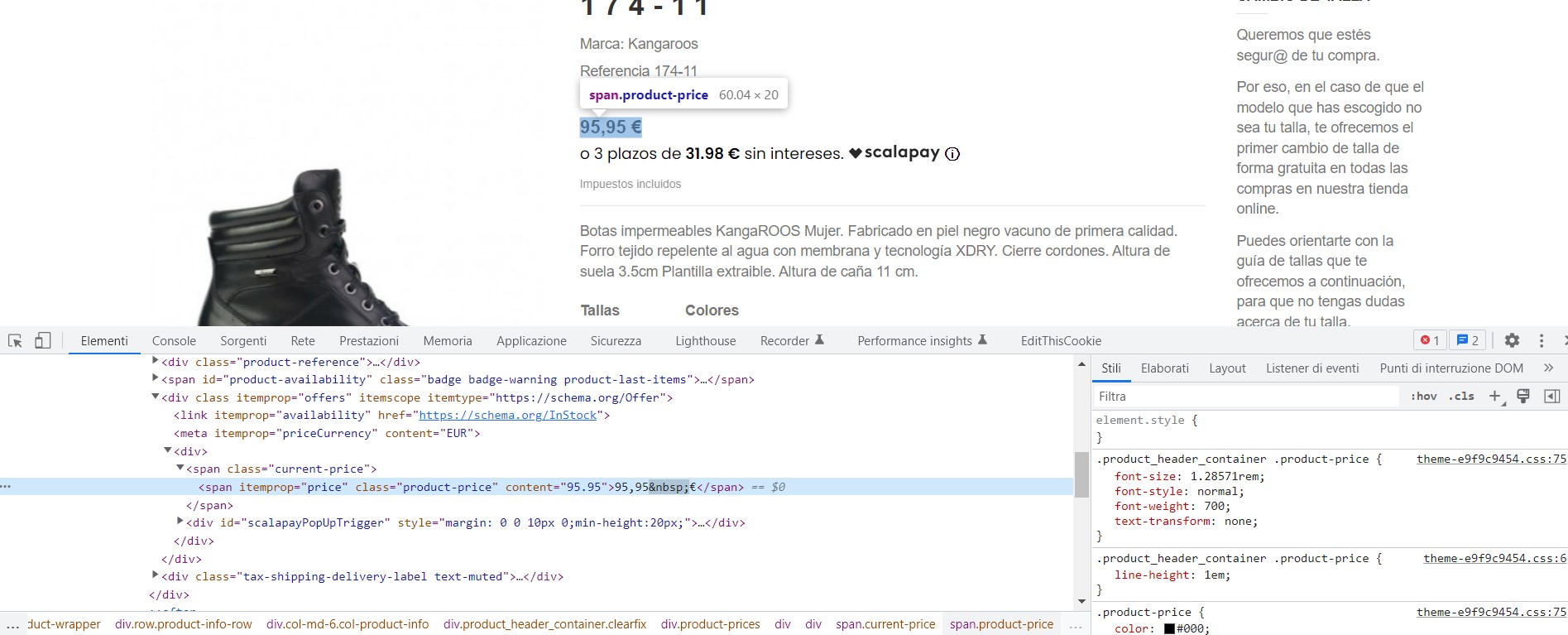Open DevTools settings gear
This screenshot has width=1568, height=635.
[1512, 340]
